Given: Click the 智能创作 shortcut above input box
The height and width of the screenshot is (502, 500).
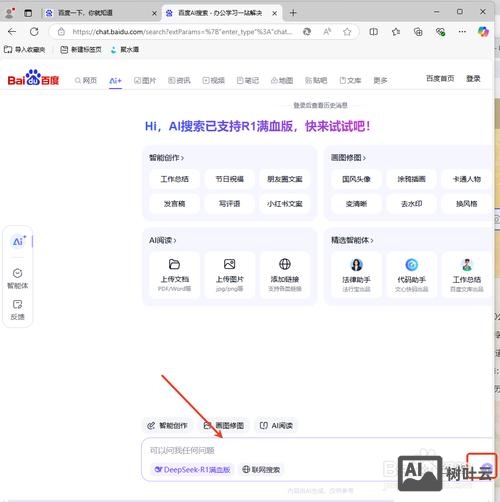Looking at the screenshot, I should 167,426.
